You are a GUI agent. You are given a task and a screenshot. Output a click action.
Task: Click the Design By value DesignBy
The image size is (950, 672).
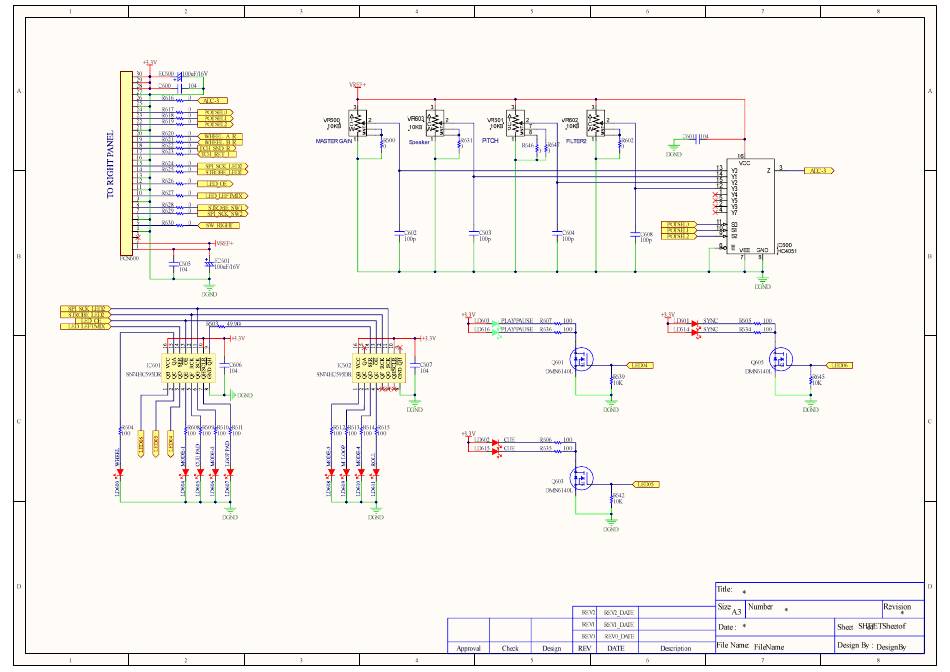891,647
